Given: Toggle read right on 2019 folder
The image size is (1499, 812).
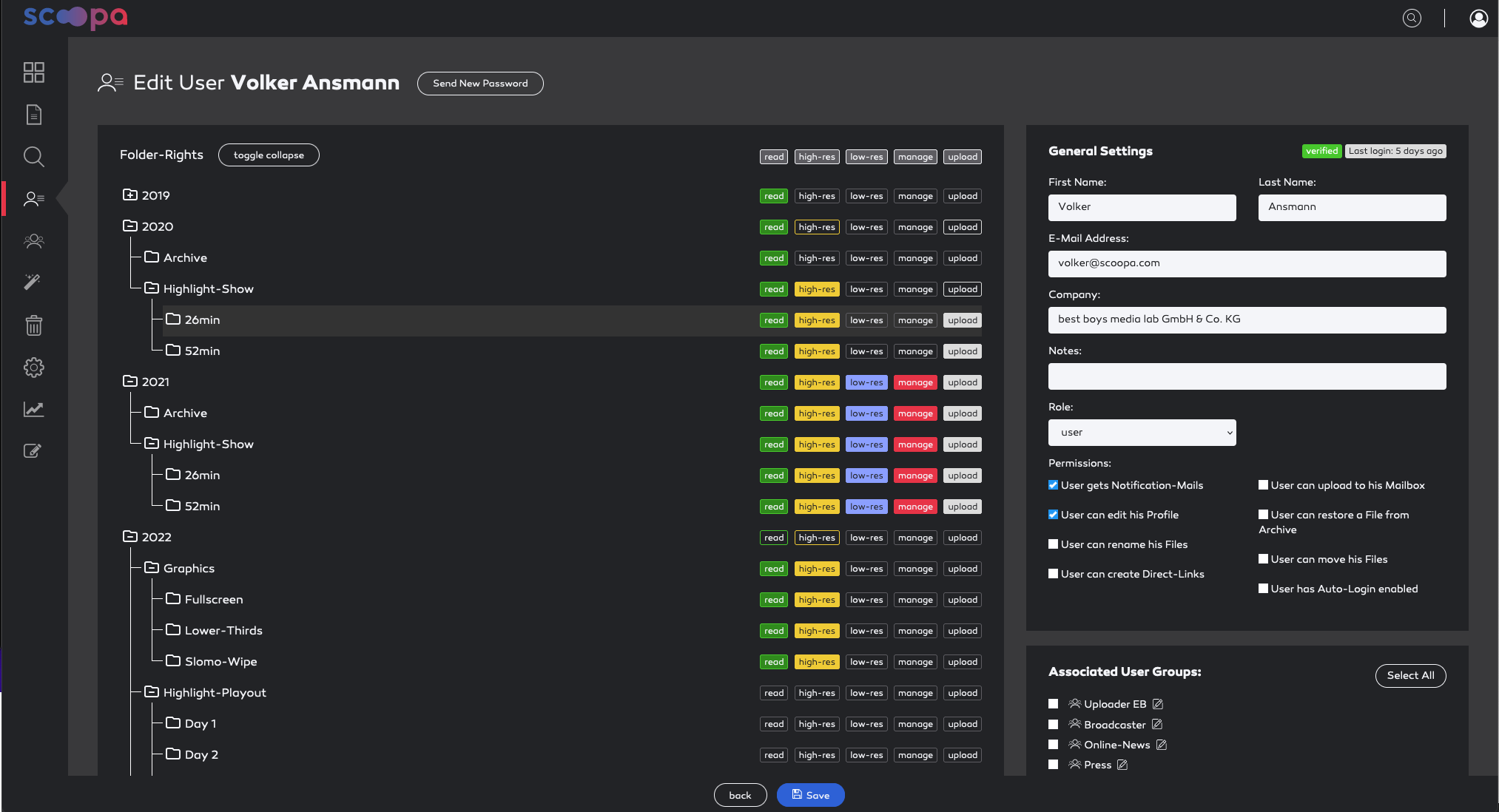Looking at the screenshot, I should click(x=774, y=196).
